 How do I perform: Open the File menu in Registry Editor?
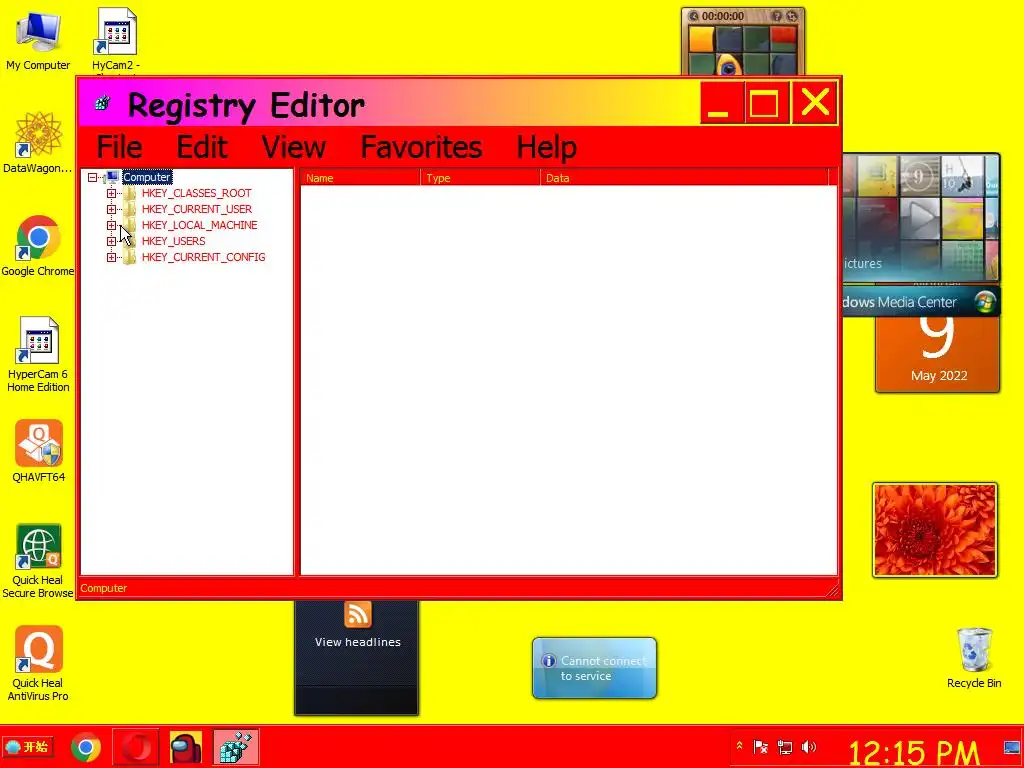click(120, 147)
